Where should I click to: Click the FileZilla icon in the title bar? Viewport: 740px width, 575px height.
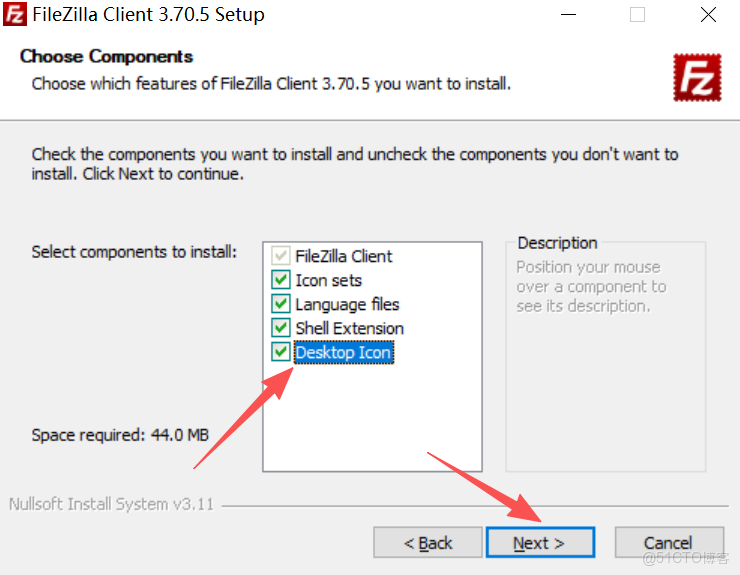(x=15, y=14)
